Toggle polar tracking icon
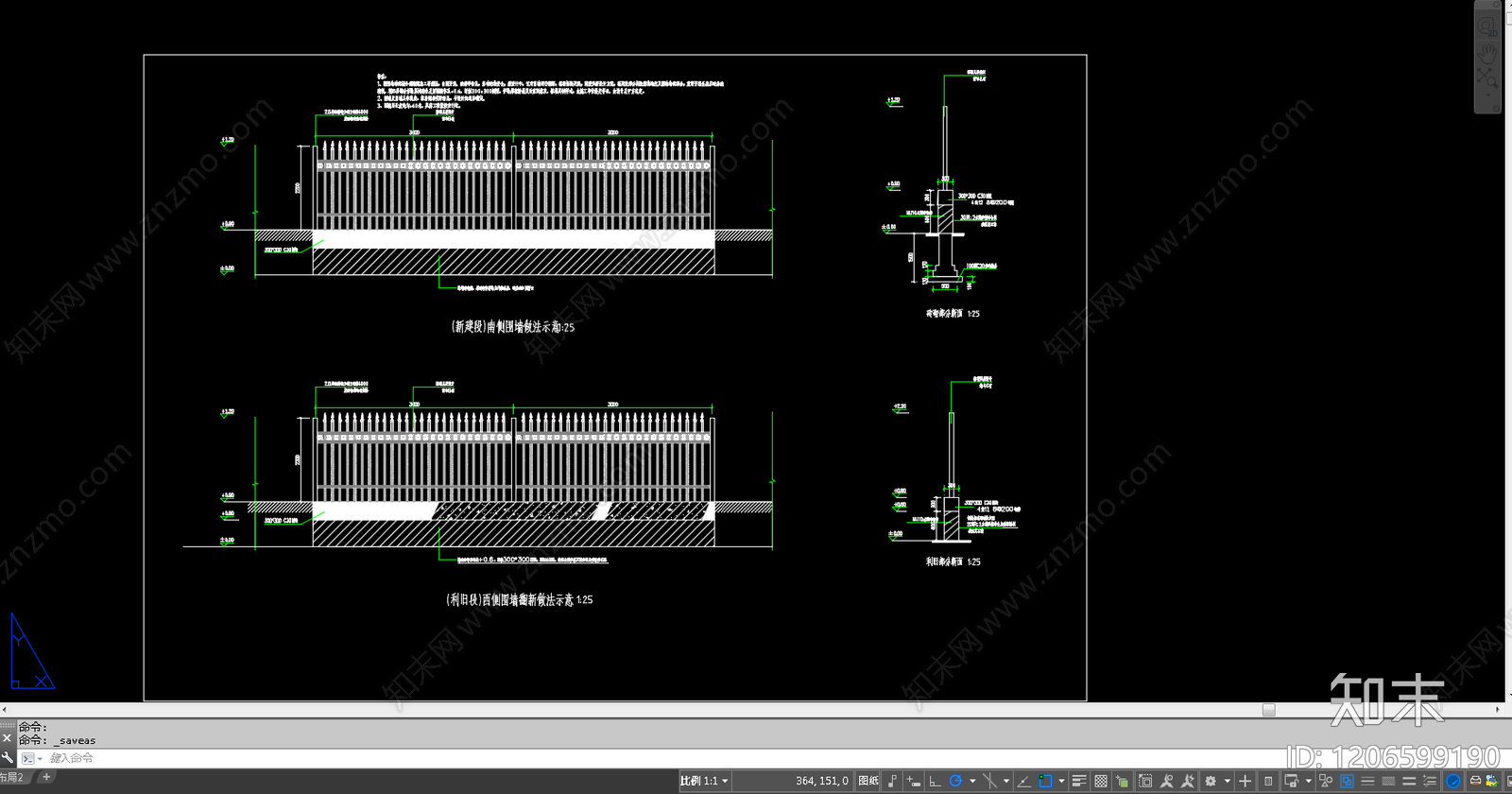Screen dimensions: 1512x794 (955, 781)
